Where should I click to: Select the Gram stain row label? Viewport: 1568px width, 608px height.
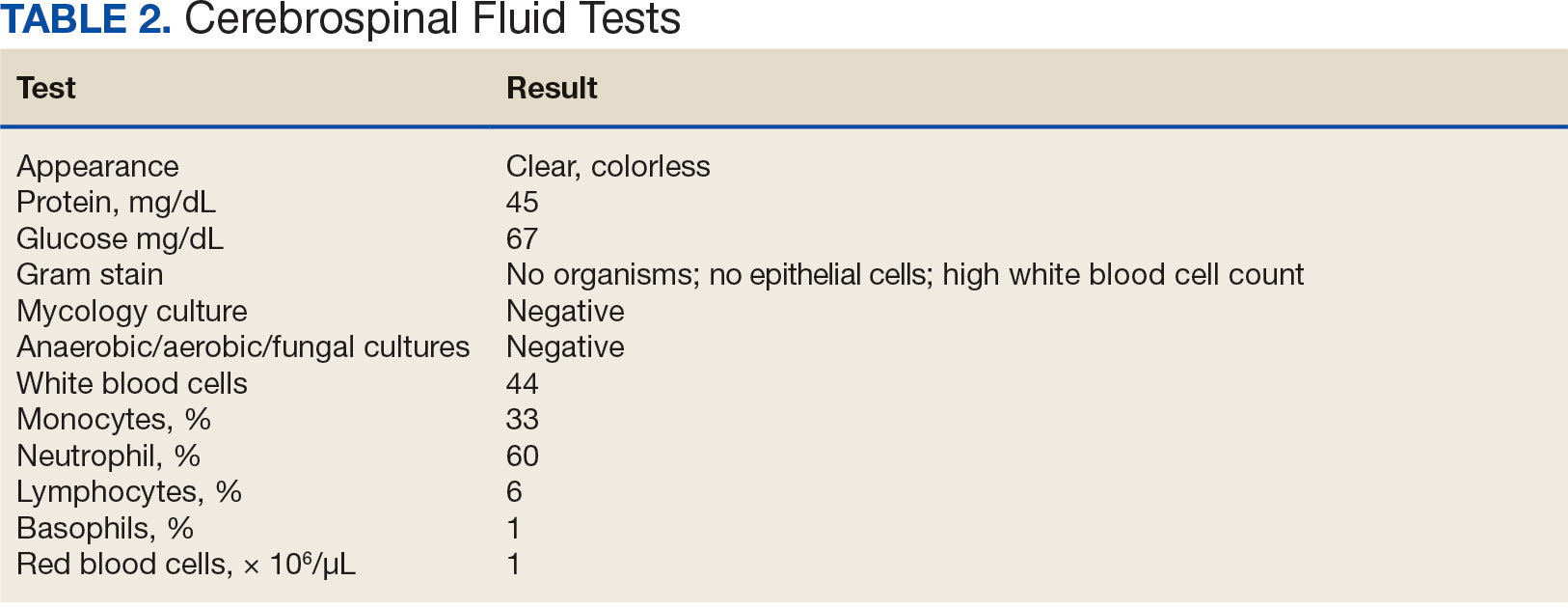click(90, 275)
